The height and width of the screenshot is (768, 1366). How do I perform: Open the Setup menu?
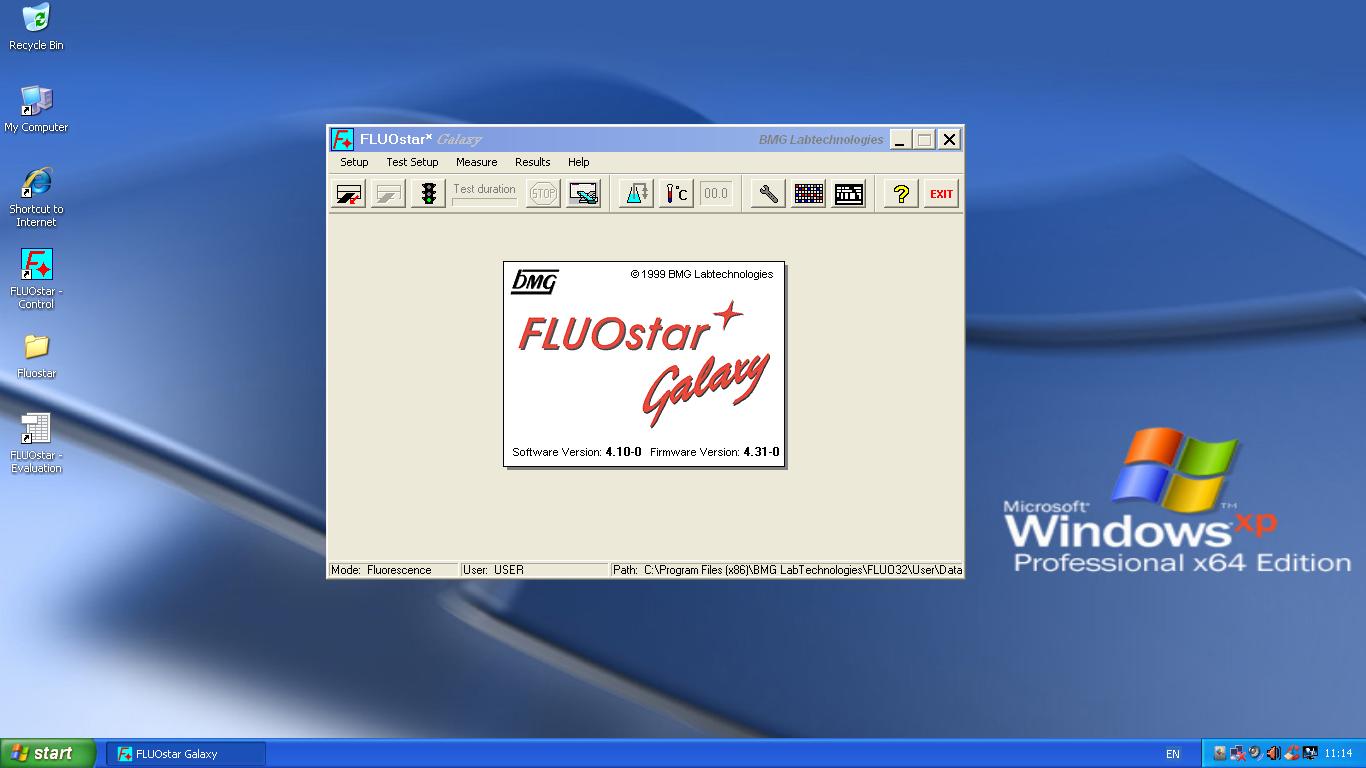pyautogui.click(x=354, y=162)
